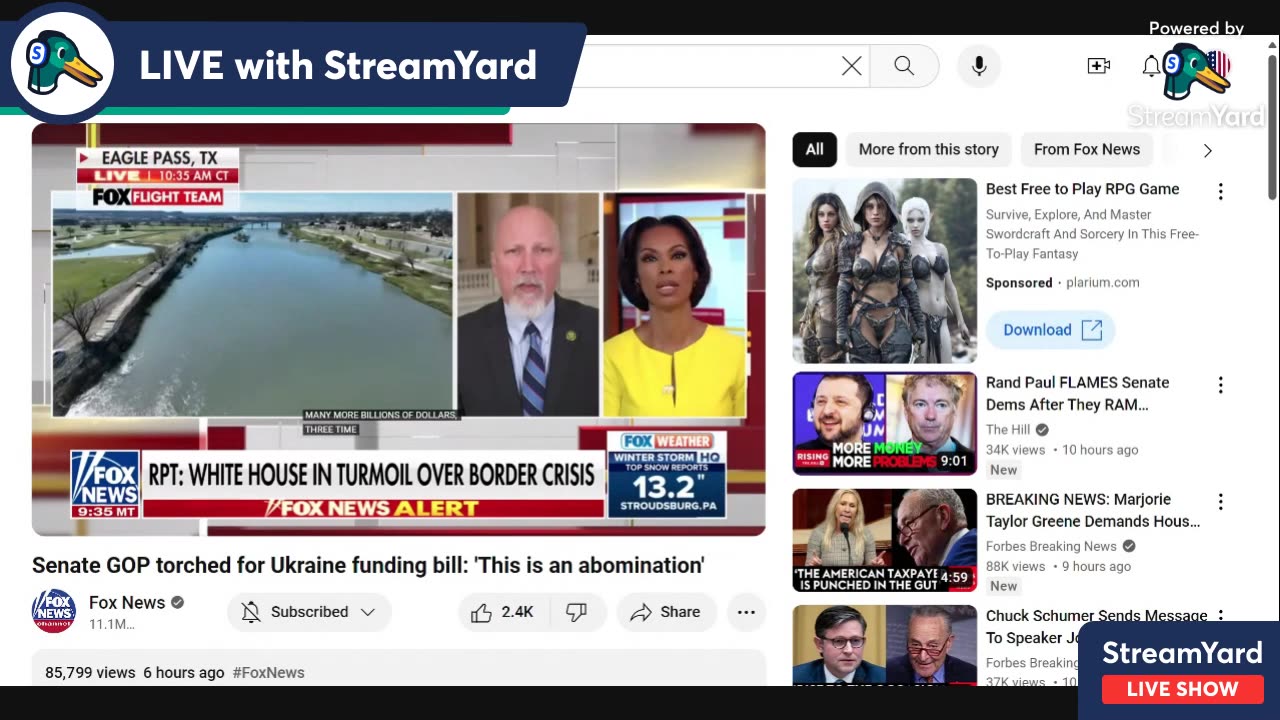Select the All filter chip
1280x720 pixels.
815,149
